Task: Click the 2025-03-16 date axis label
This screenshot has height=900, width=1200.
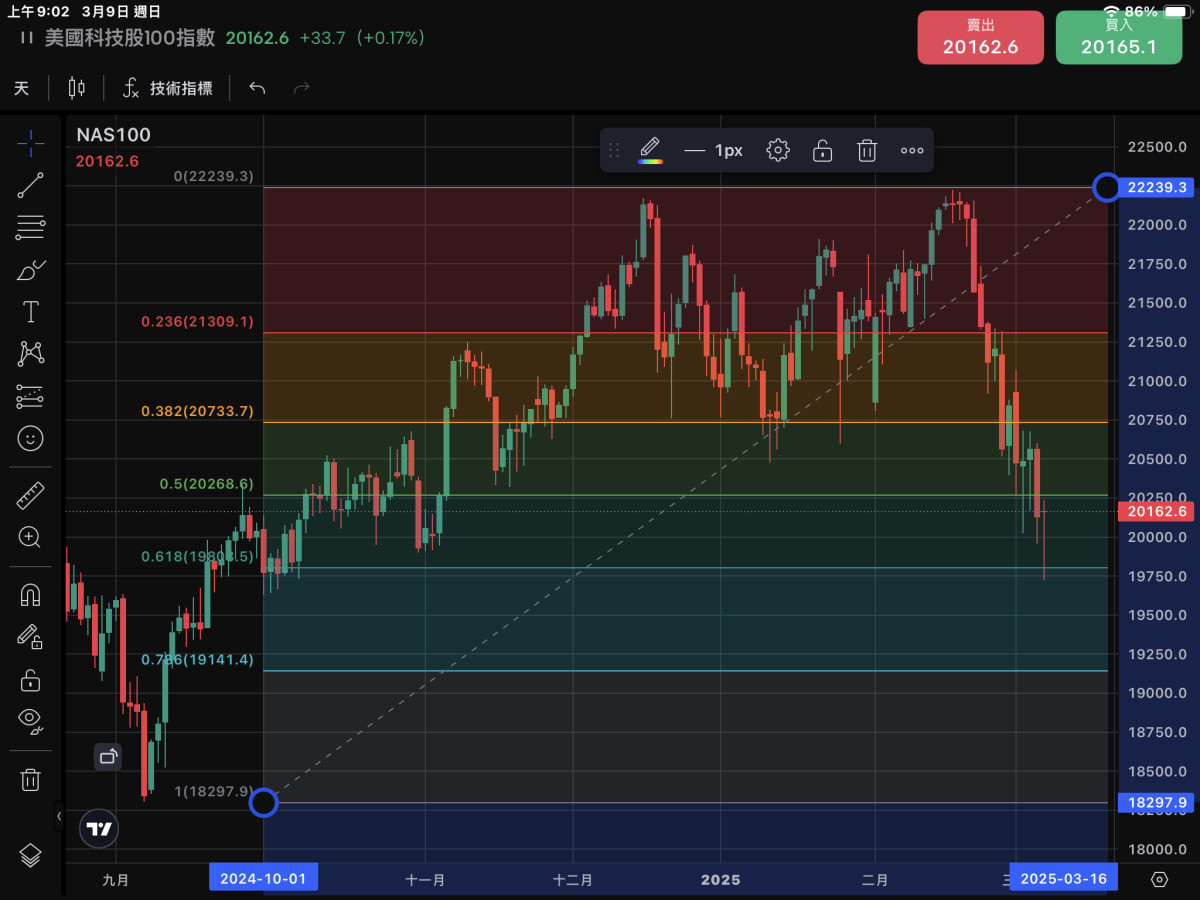Action: click(1063, 879)
